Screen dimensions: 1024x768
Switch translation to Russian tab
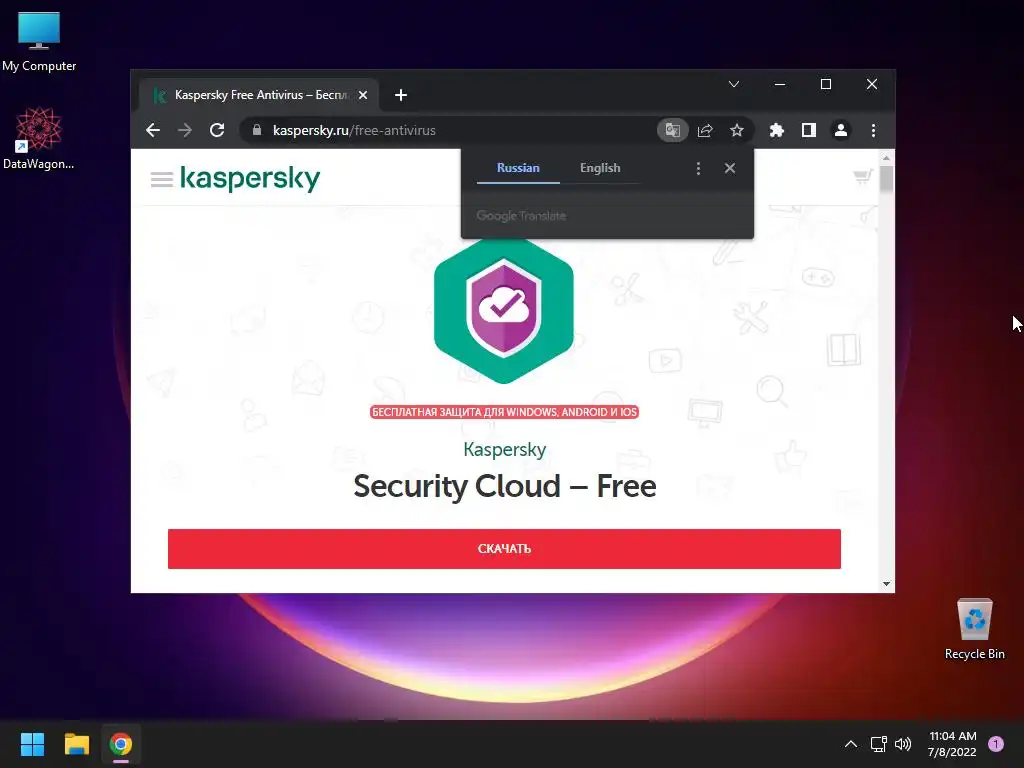pos(518,168)
